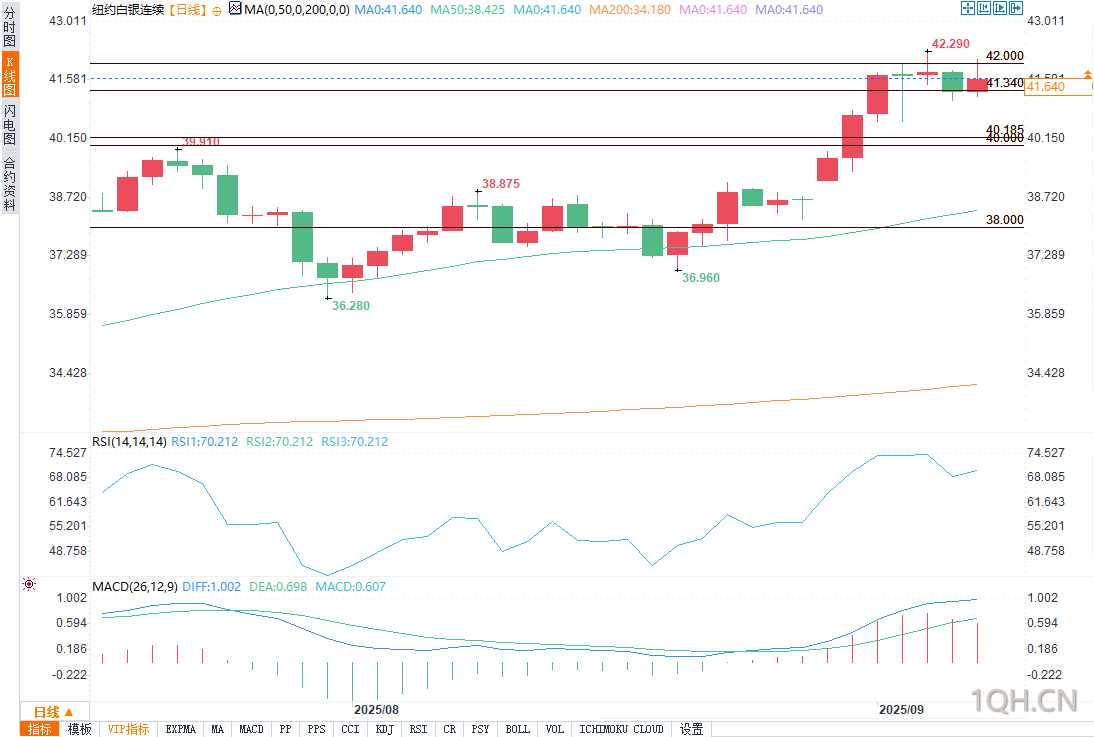Click the MA50:38.425 legend value
Image resolution: width=1094 pixels, height=737 pixels.
point(467,10)
